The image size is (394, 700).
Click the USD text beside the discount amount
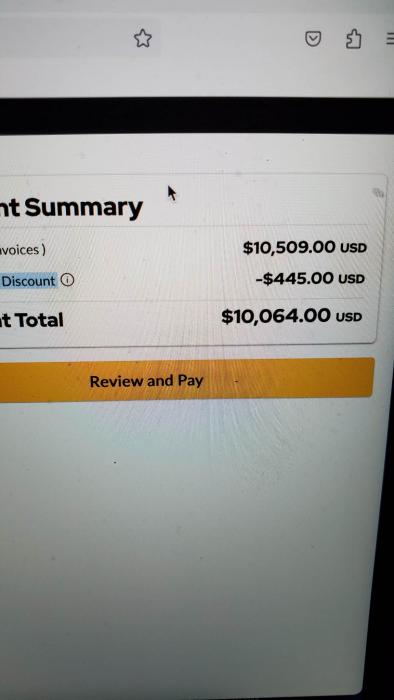pos(351,279)
